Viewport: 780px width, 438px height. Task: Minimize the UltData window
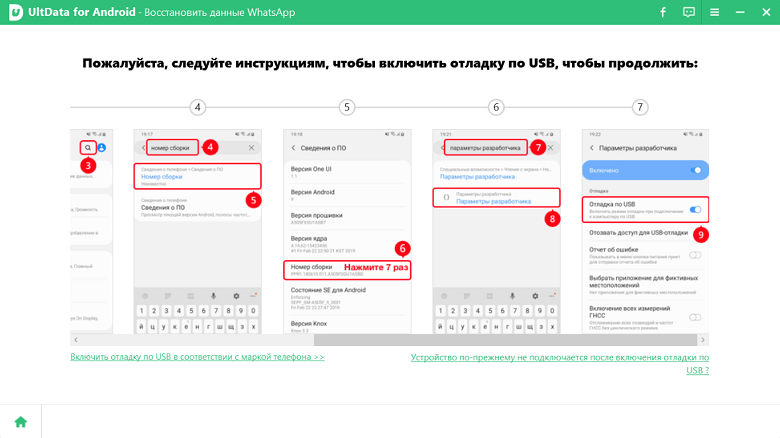pyautogui.click(x=740, y=12)
